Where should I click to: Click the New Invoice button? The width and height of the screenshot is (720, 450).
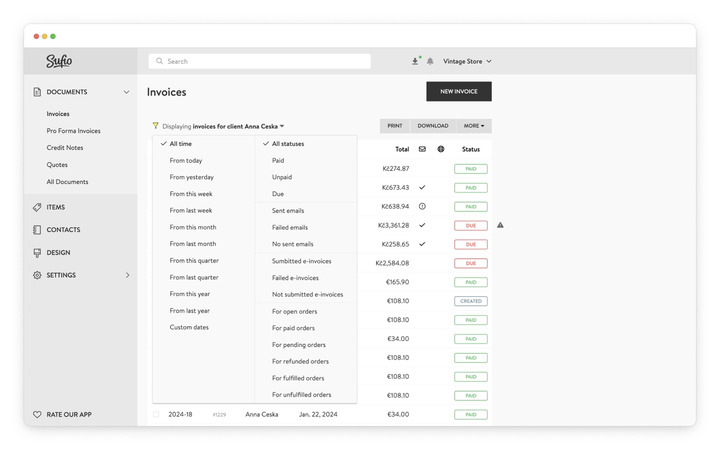coord(459,91)
